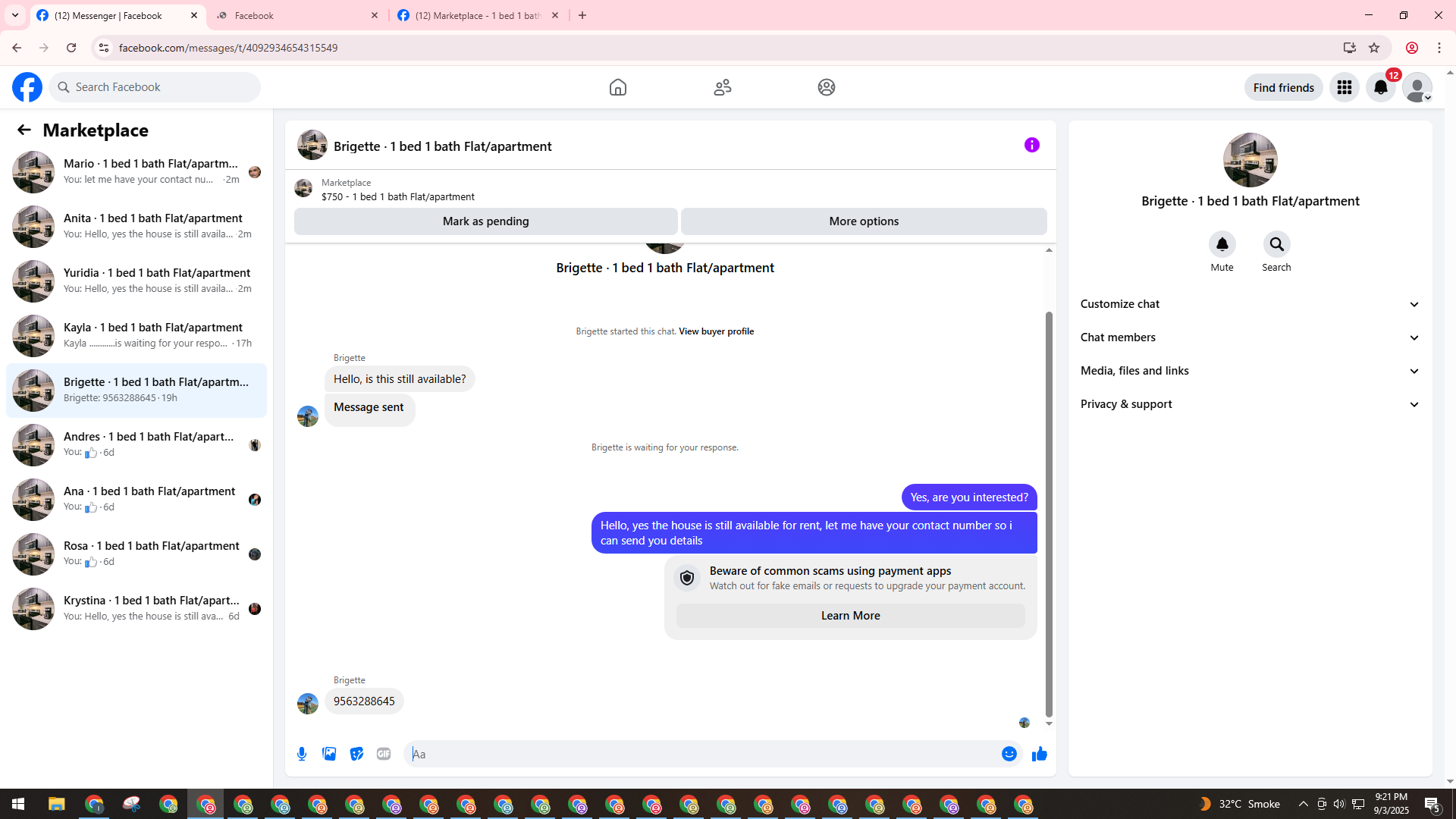The height and width of the screenshot is (819, 1456).
Task: Record a voice clip with the microphone
Action: (302, 754)
